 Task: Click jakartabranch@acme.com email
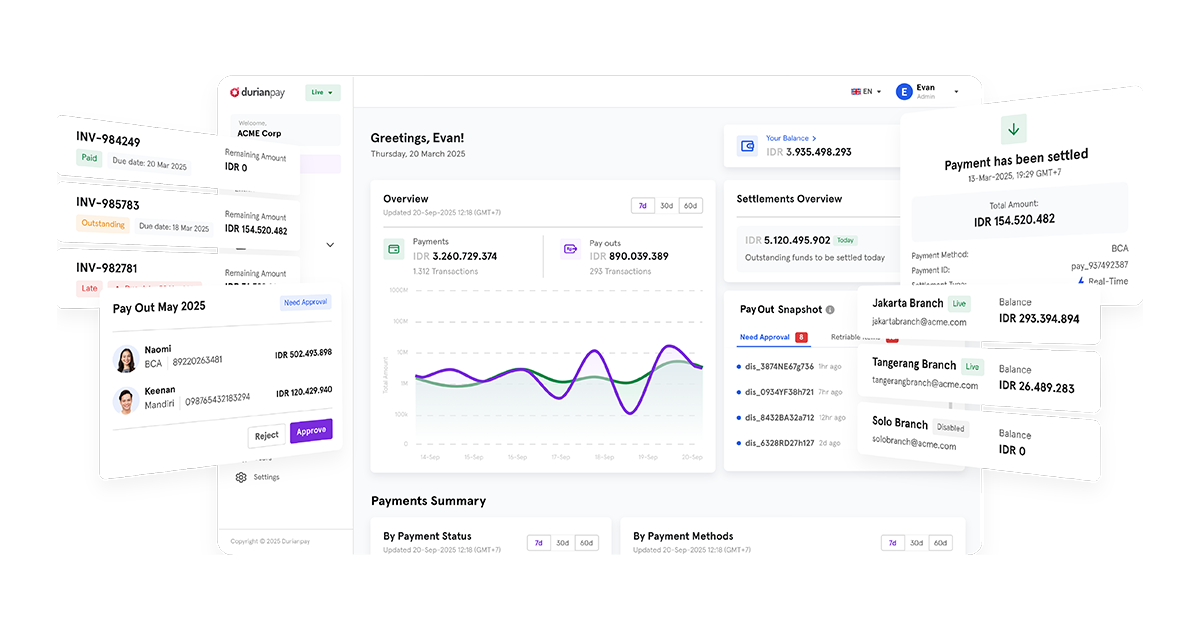(x=919, y=322)
